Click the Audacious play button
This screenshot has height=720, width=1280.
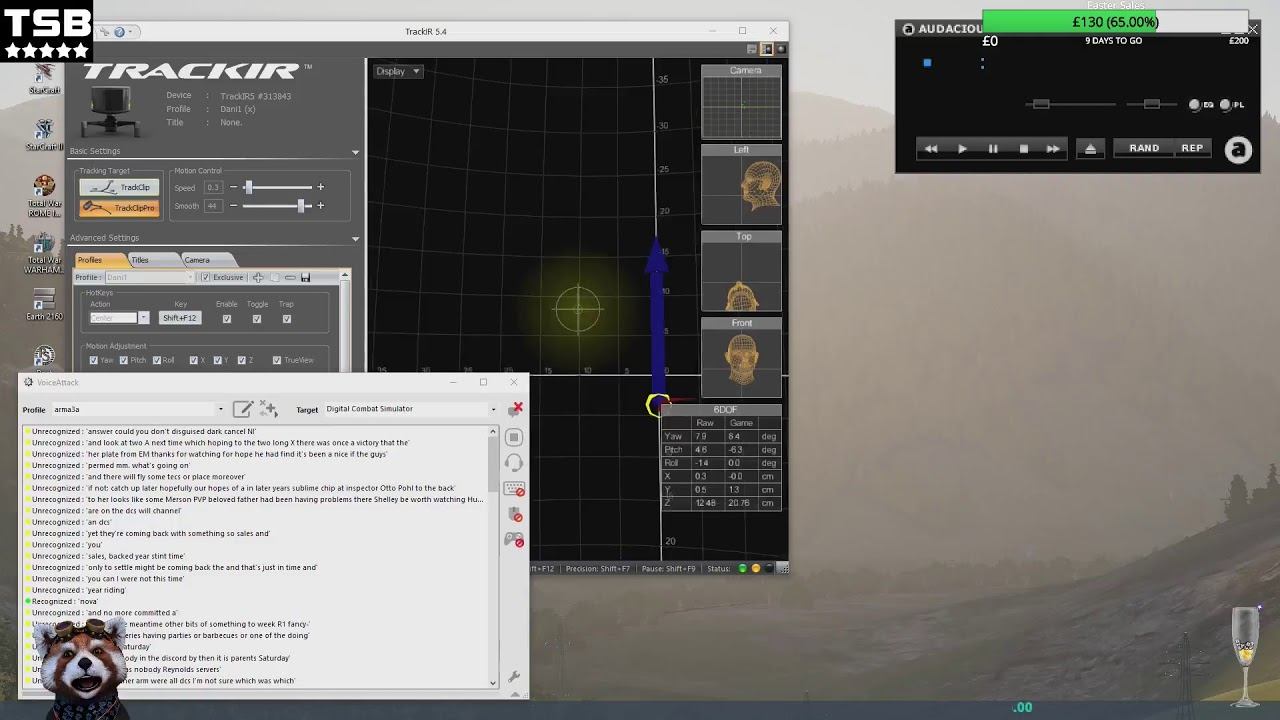pos(962,149)
